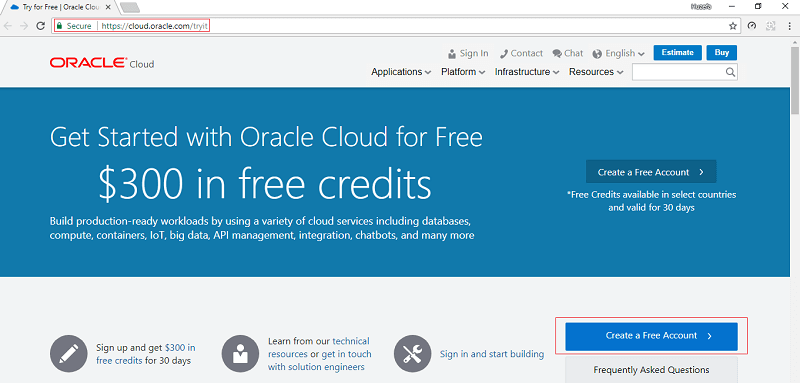Open Frequently Asked Questions
The height and width of the screenshot is (383, 800).
click(652, 370)
